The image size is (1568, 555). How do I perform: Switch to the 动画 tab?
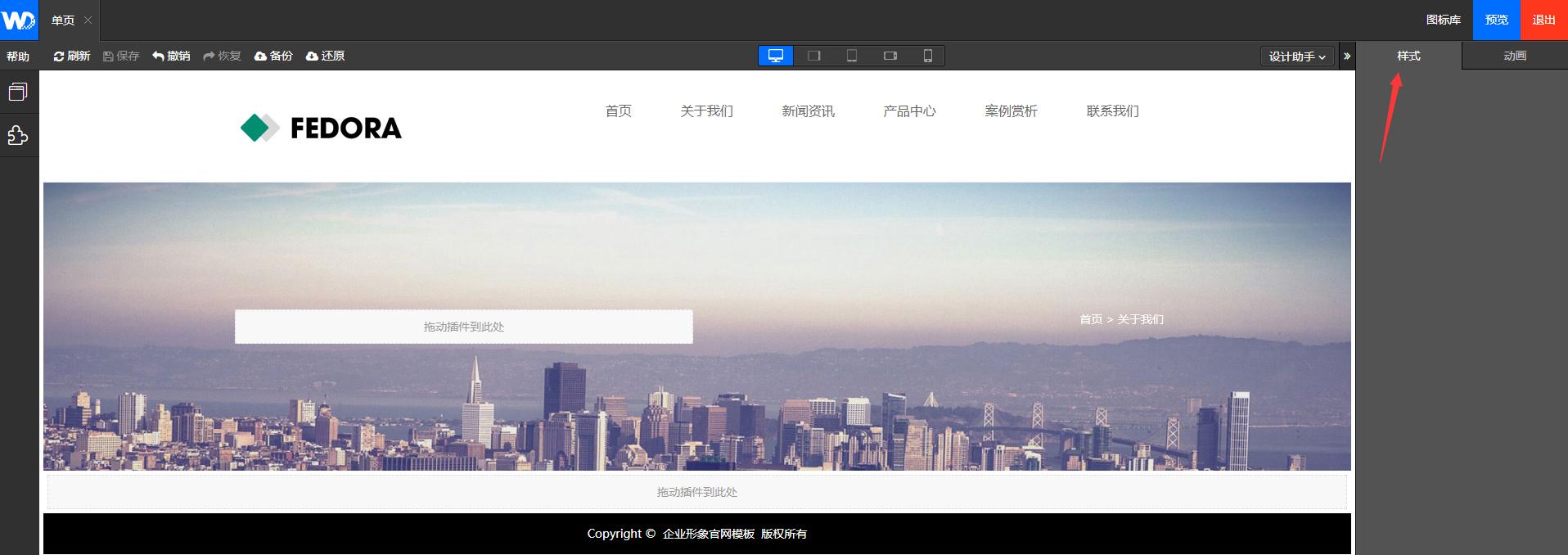click(1514, 56)
